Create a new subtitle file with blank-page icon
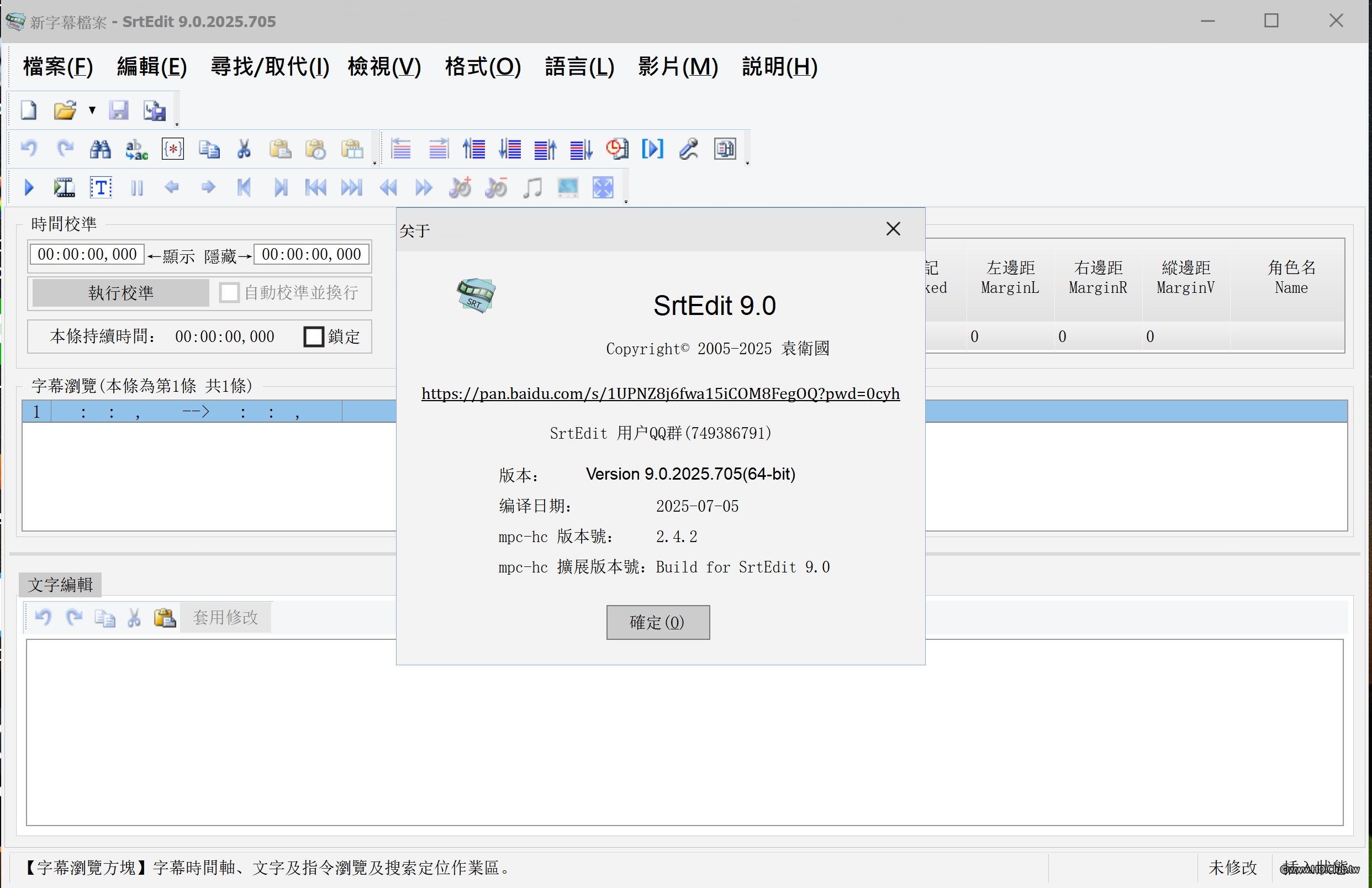Viewport: 1372px width, 888px height. pos(29,109)
